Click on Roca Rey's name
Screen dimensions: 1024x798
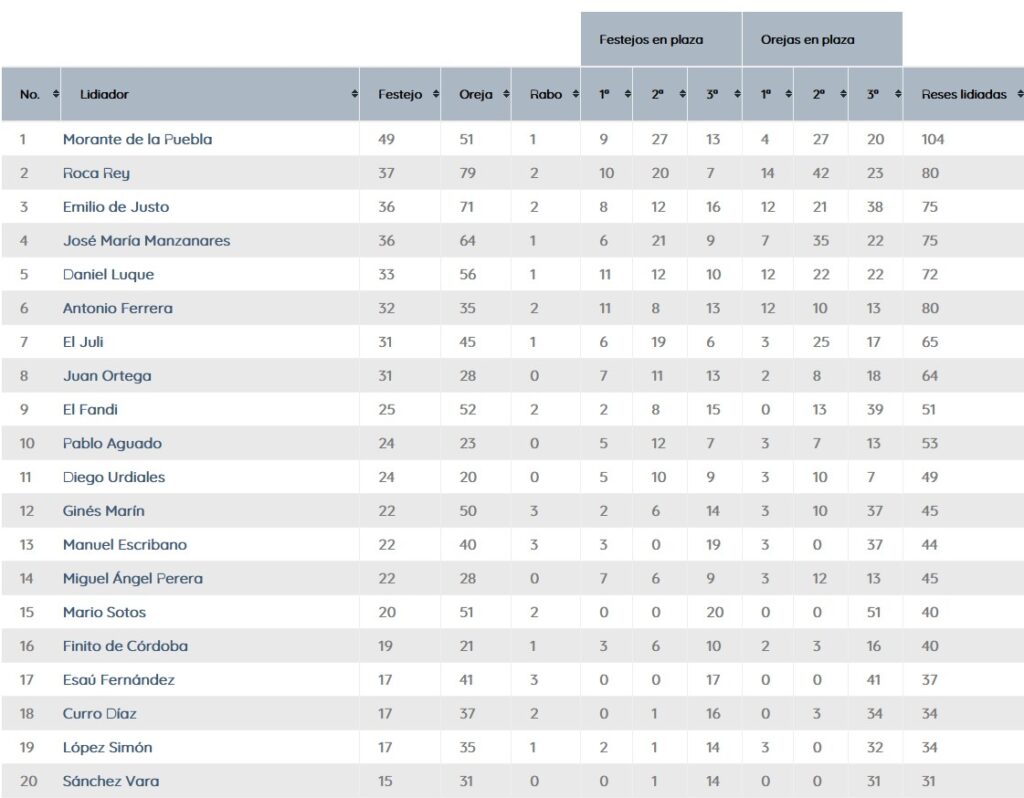[96, 173]
